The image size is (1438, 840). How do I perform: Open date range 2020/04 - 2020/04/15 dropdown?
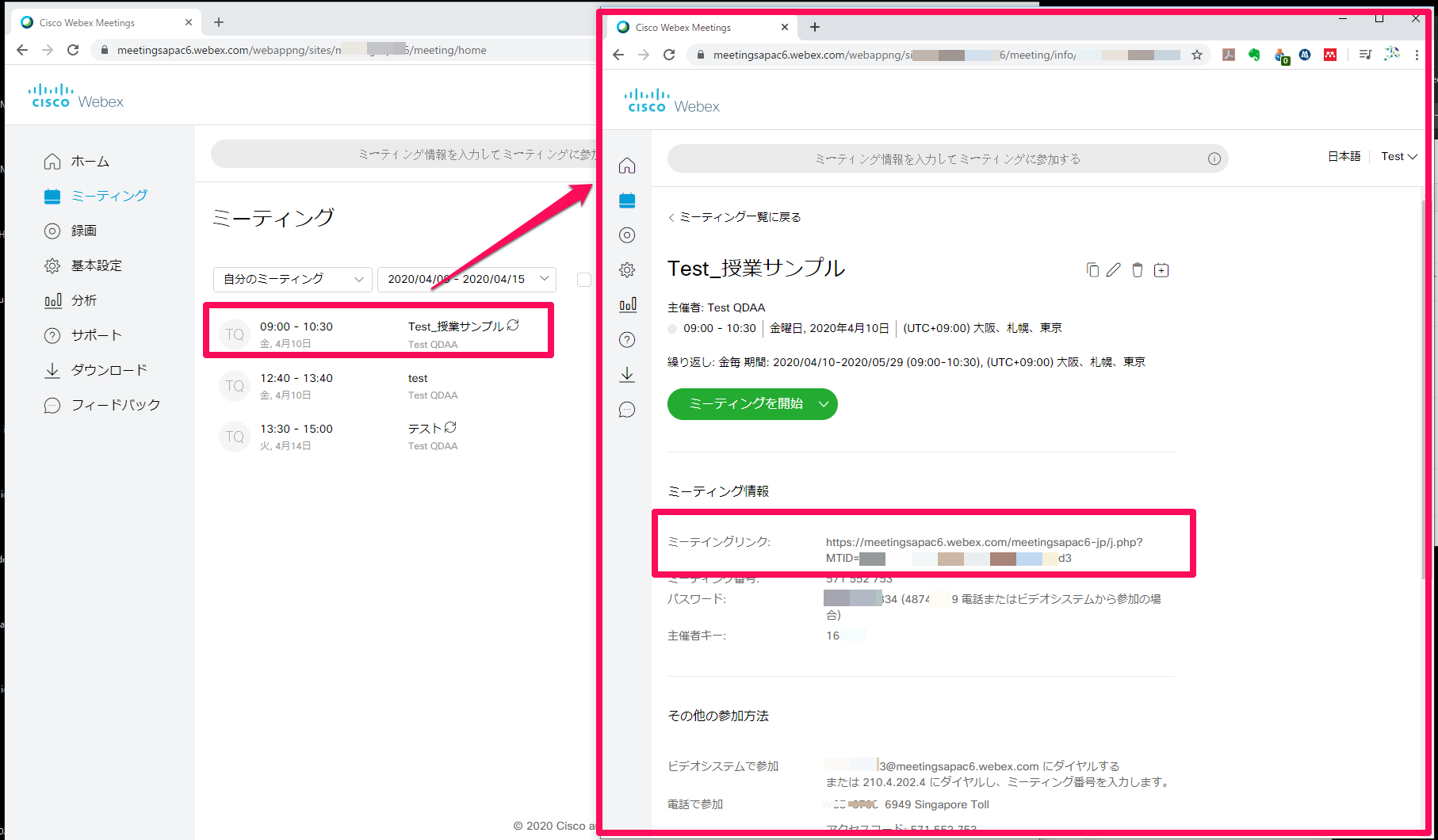[467, 279]
